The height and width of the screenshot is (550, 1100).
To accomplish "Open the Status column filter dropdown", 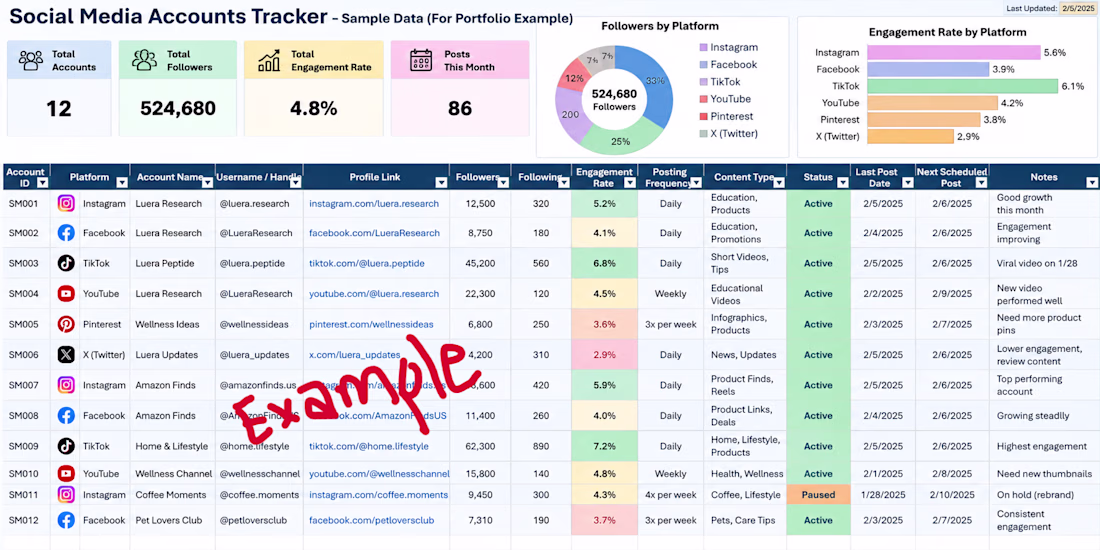I will point(843,182).
